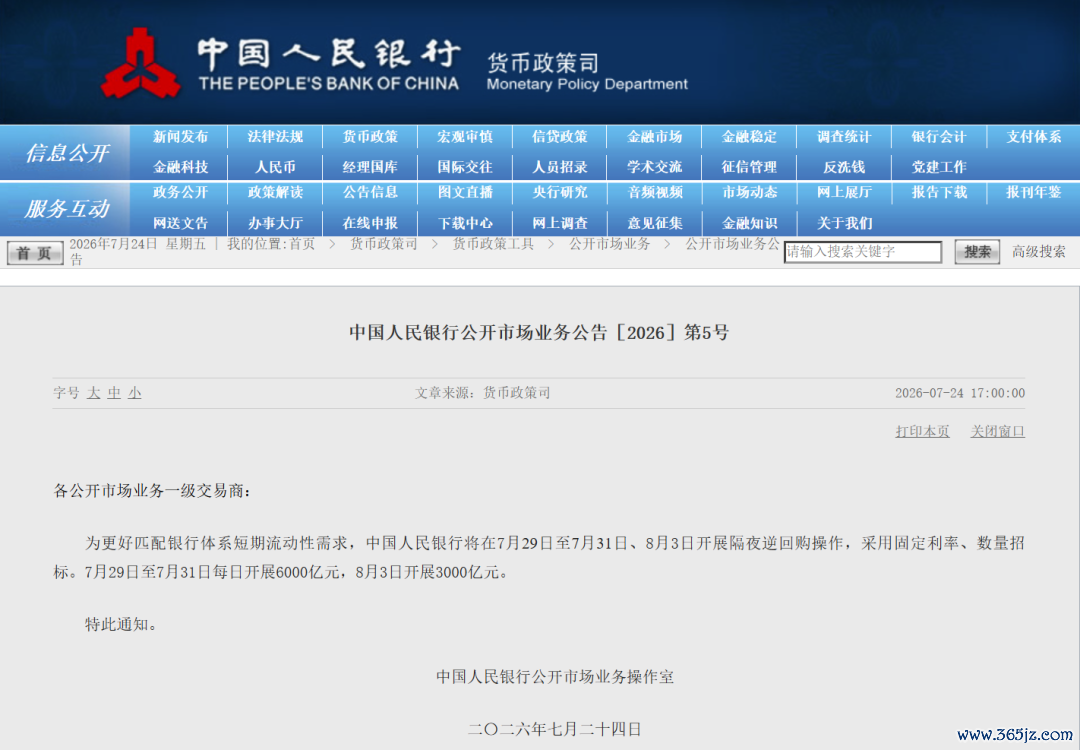Viewport: 1080px width, 750px height.
Task: Open 网上展厅 menu item
Action: [x=844, y=193]
